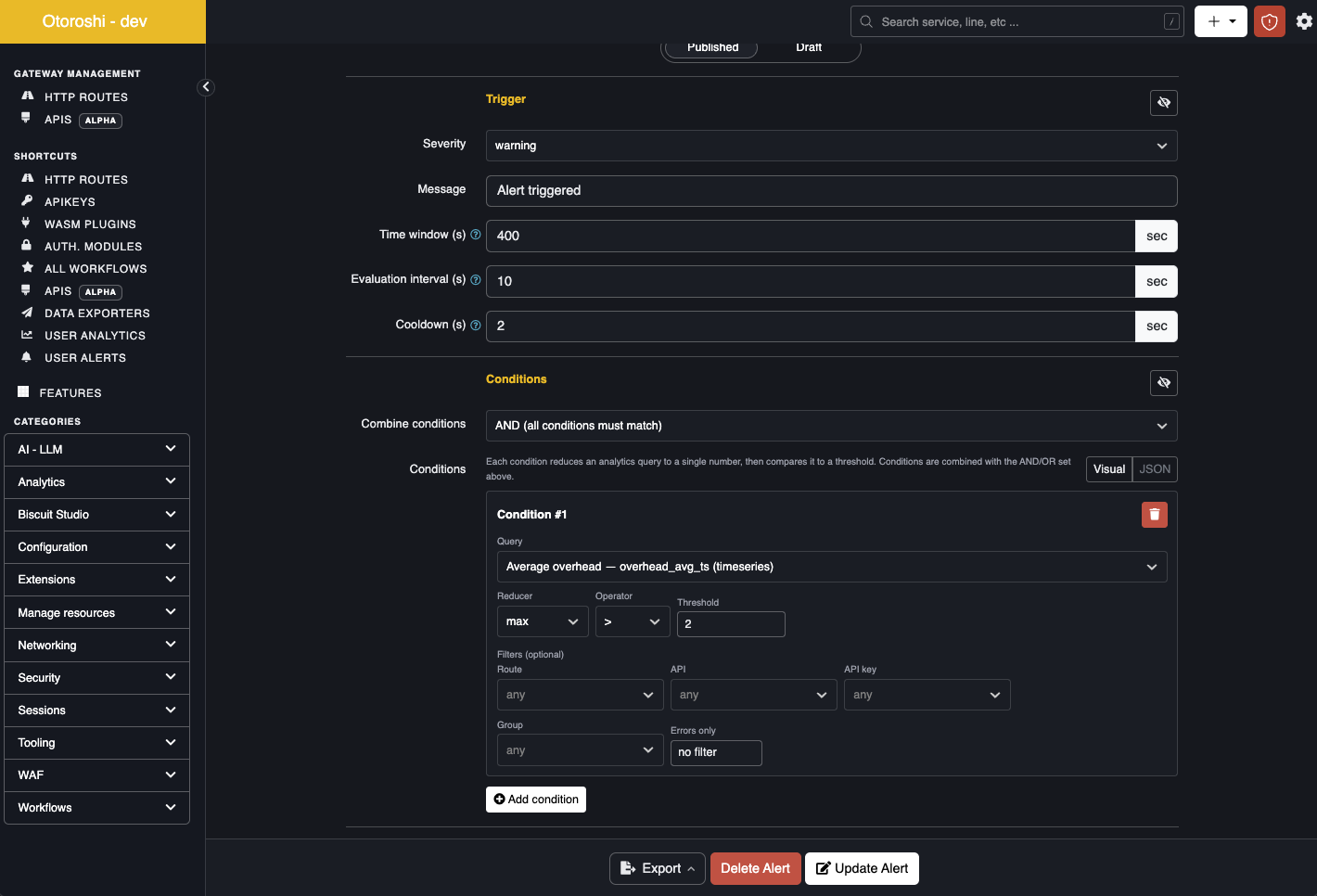Screen dimensions: 1317x896
Task: Click the search magnifier icon
Action: tap(866, 21)
